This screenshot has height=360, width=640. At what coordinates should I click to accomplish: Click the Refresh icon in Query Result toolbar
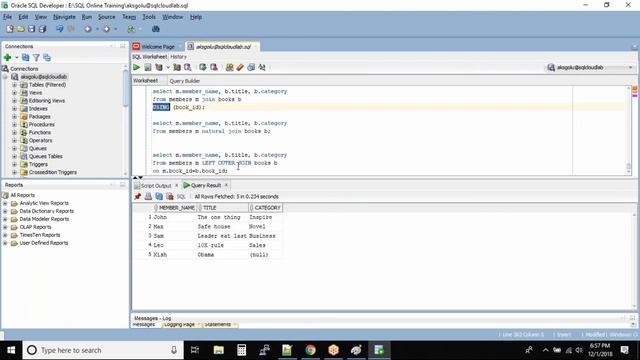tap(159, 197)
